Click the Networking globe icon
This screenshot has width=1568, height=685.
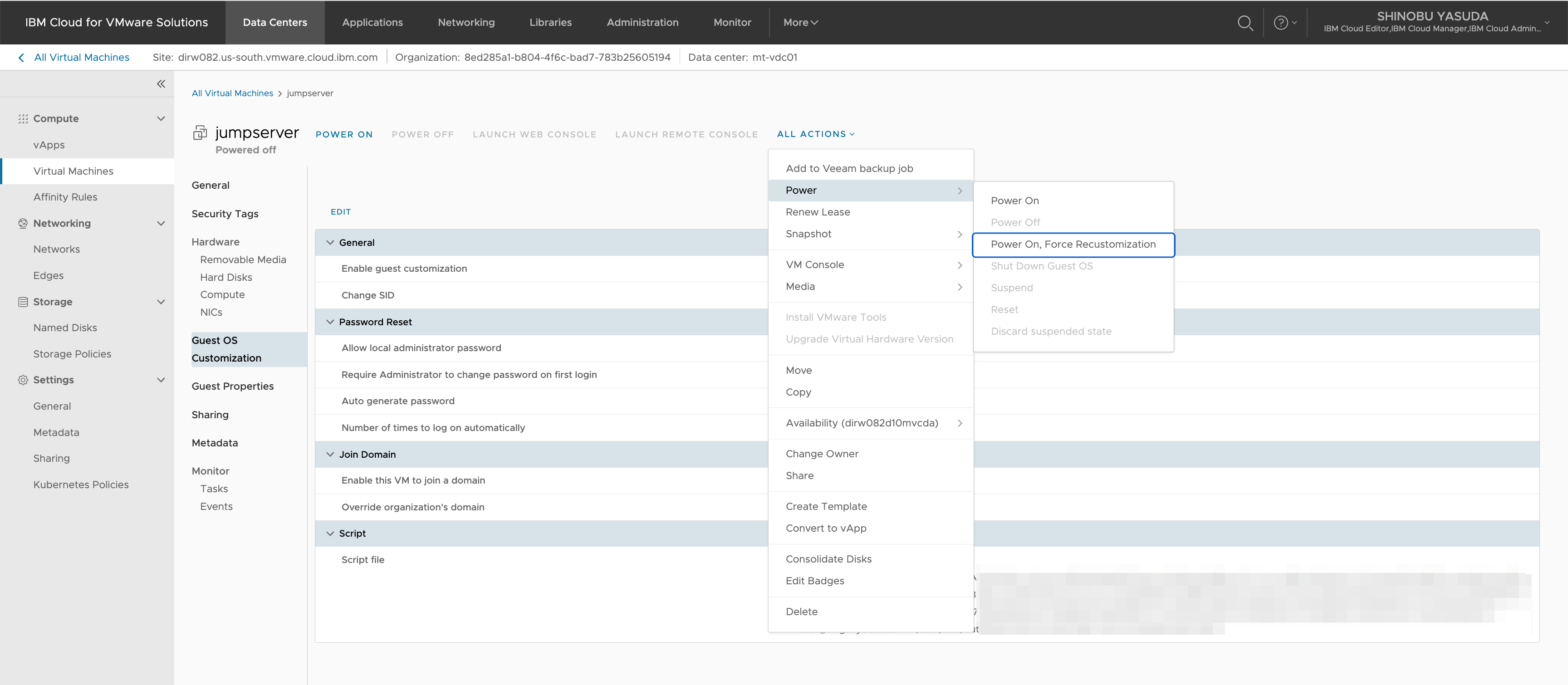pos(23,223)
